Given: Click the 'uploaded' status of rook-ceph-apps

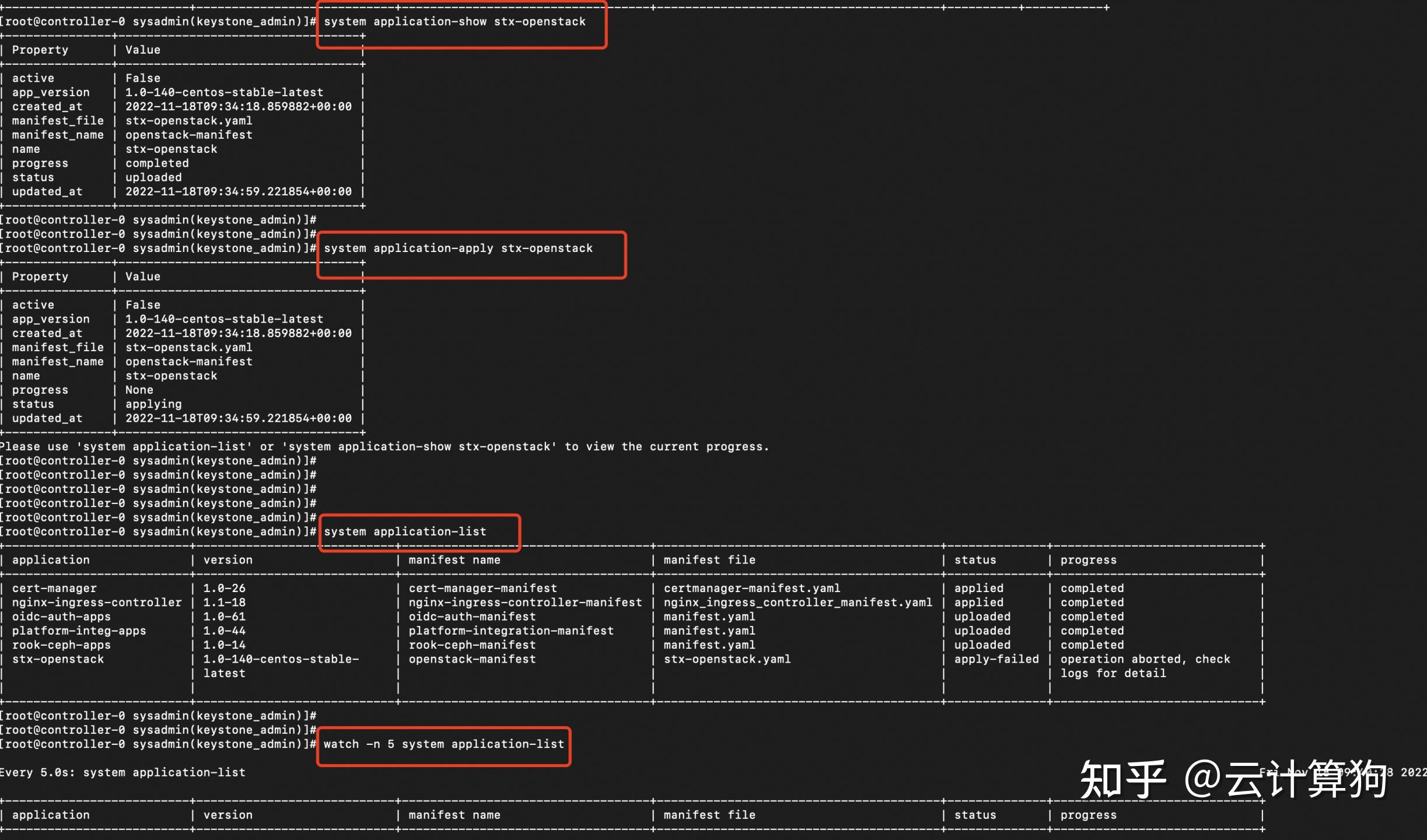Looking at the screenshot, I should click(x=982, y=645).
